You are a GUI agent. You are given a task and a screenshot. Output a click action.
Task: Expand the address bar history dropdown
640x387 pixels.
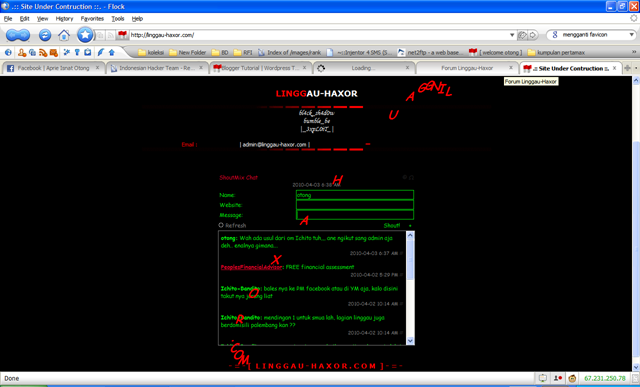tap(512, 35)
